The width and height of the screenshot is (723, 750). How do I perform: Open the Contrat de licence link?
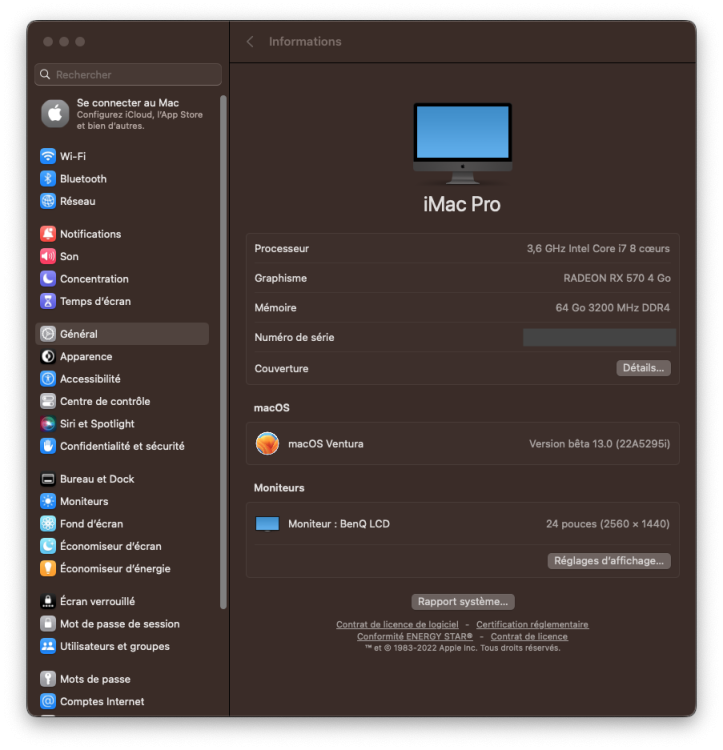click(529, 637)
